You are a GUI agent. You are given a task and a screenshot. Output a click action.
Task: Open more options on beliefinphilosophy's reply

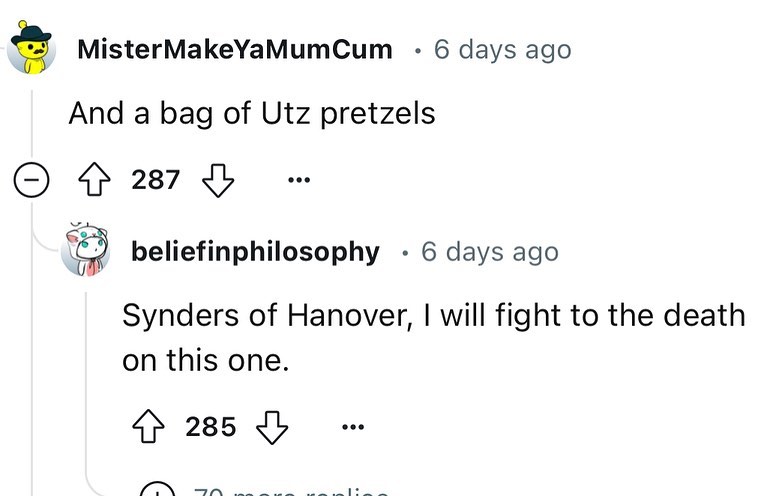point(352,428)
